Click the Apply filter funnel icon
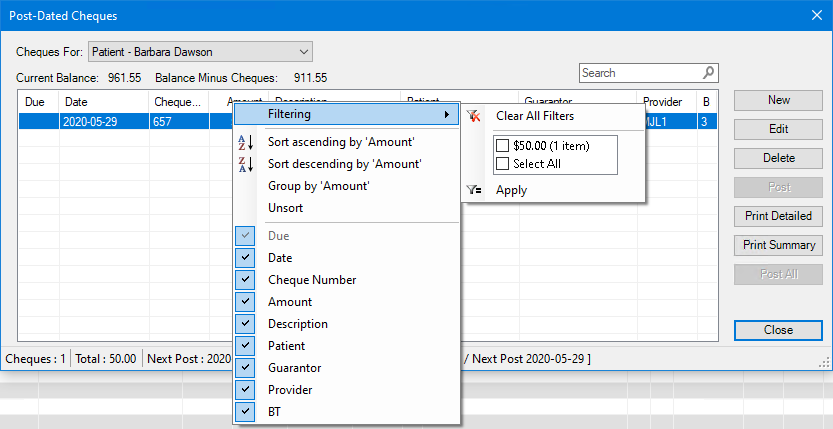Viewport: 833px width, 429px height. (x=473, y=190)
